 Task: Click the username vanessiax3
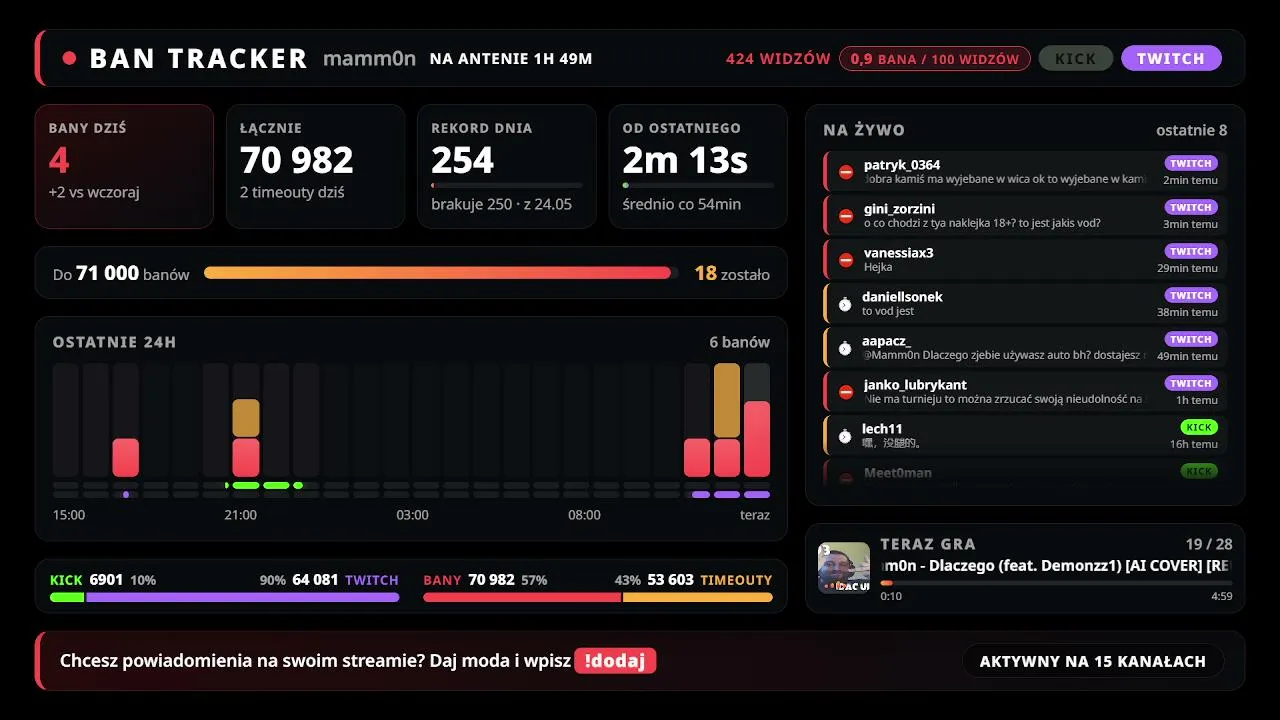[x=898, y=252]
